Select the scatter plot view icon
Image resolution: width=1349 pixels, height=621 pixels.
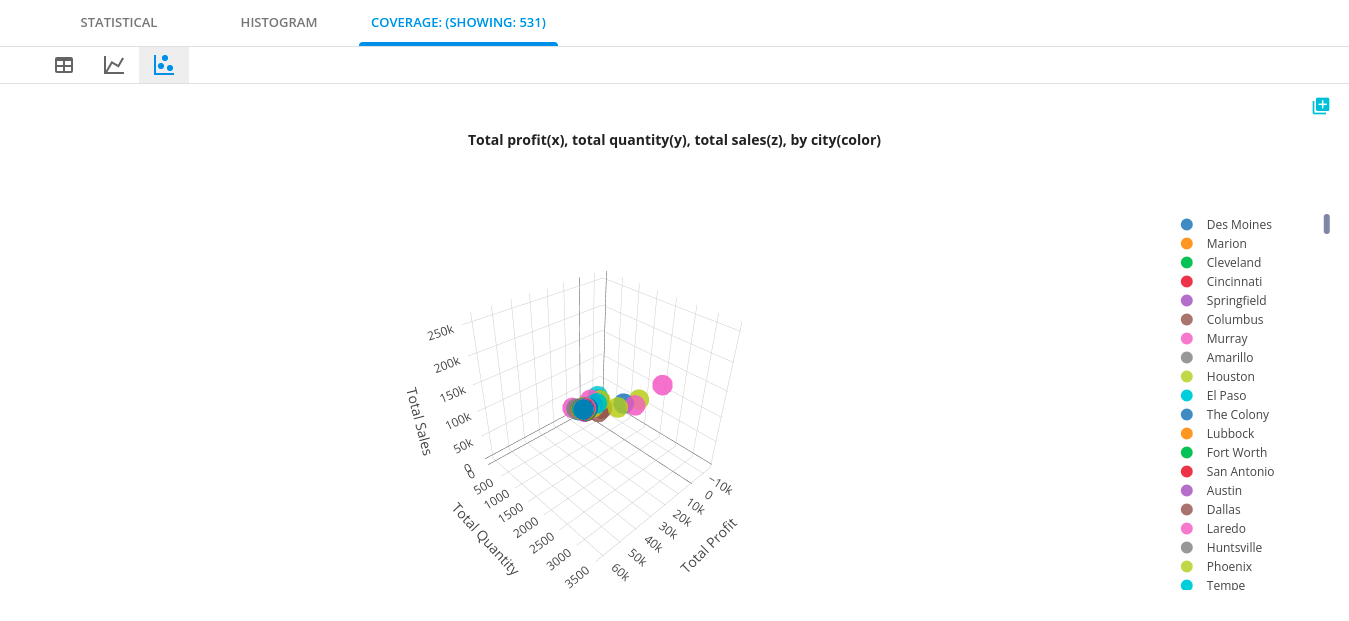tap(164, 65)
